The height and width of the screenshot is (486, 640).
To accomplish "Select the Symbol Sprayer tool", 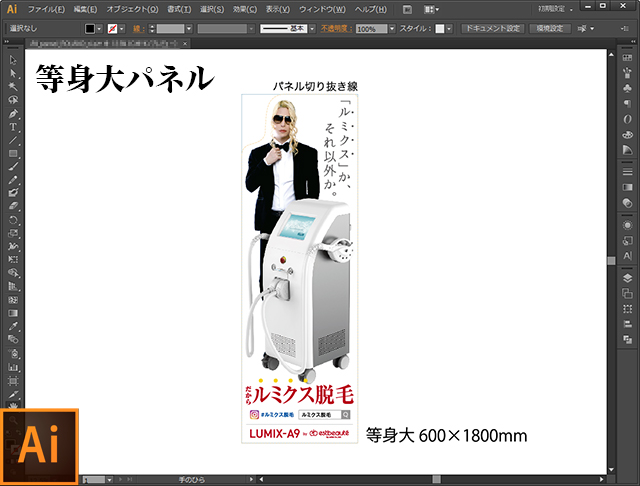I will point(13,353).
